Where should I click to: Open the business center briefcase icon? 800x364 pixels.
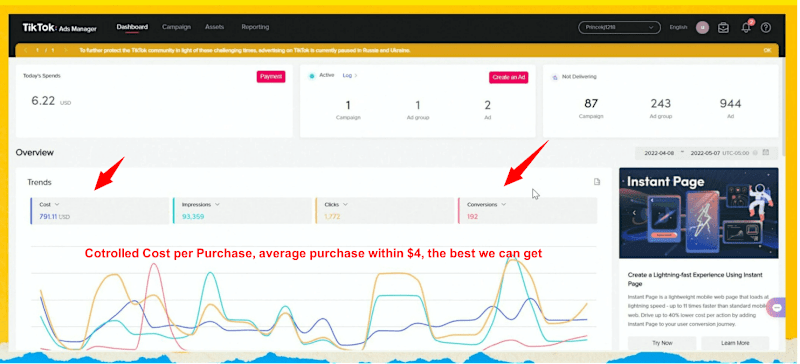pyautogui.click(x=723, y=28)
